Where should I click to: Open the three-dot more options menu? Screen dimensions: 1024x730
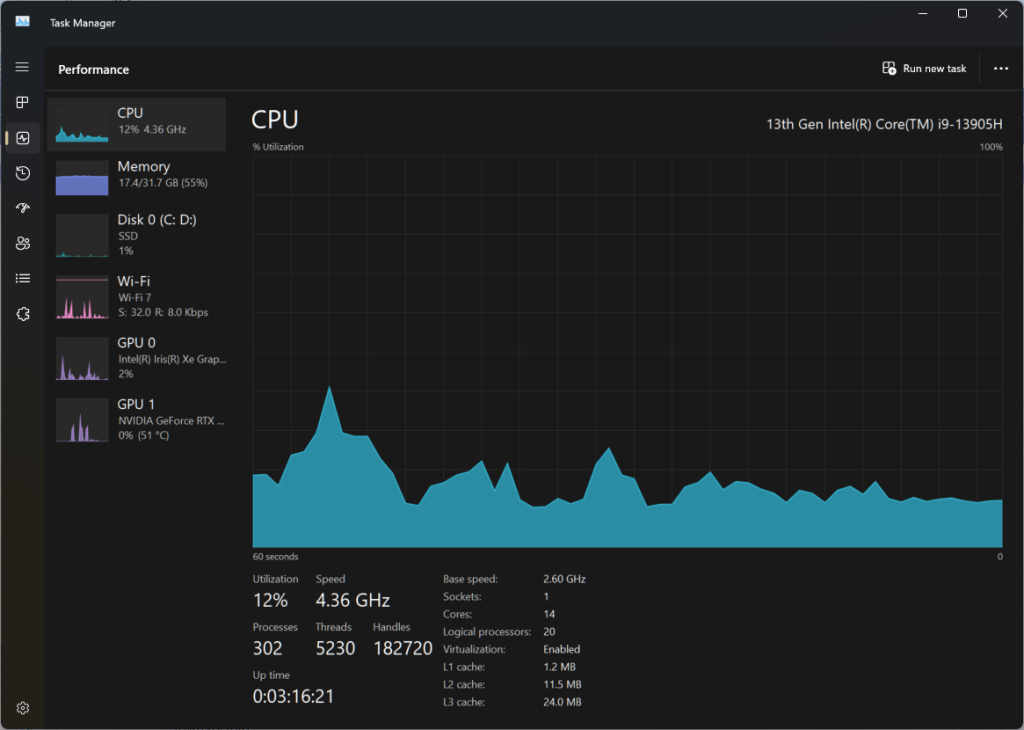1000,69
